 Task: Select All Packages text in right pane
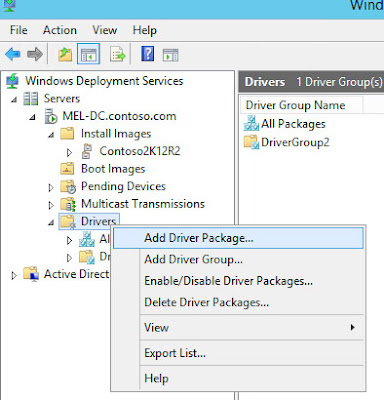[293, 124]
